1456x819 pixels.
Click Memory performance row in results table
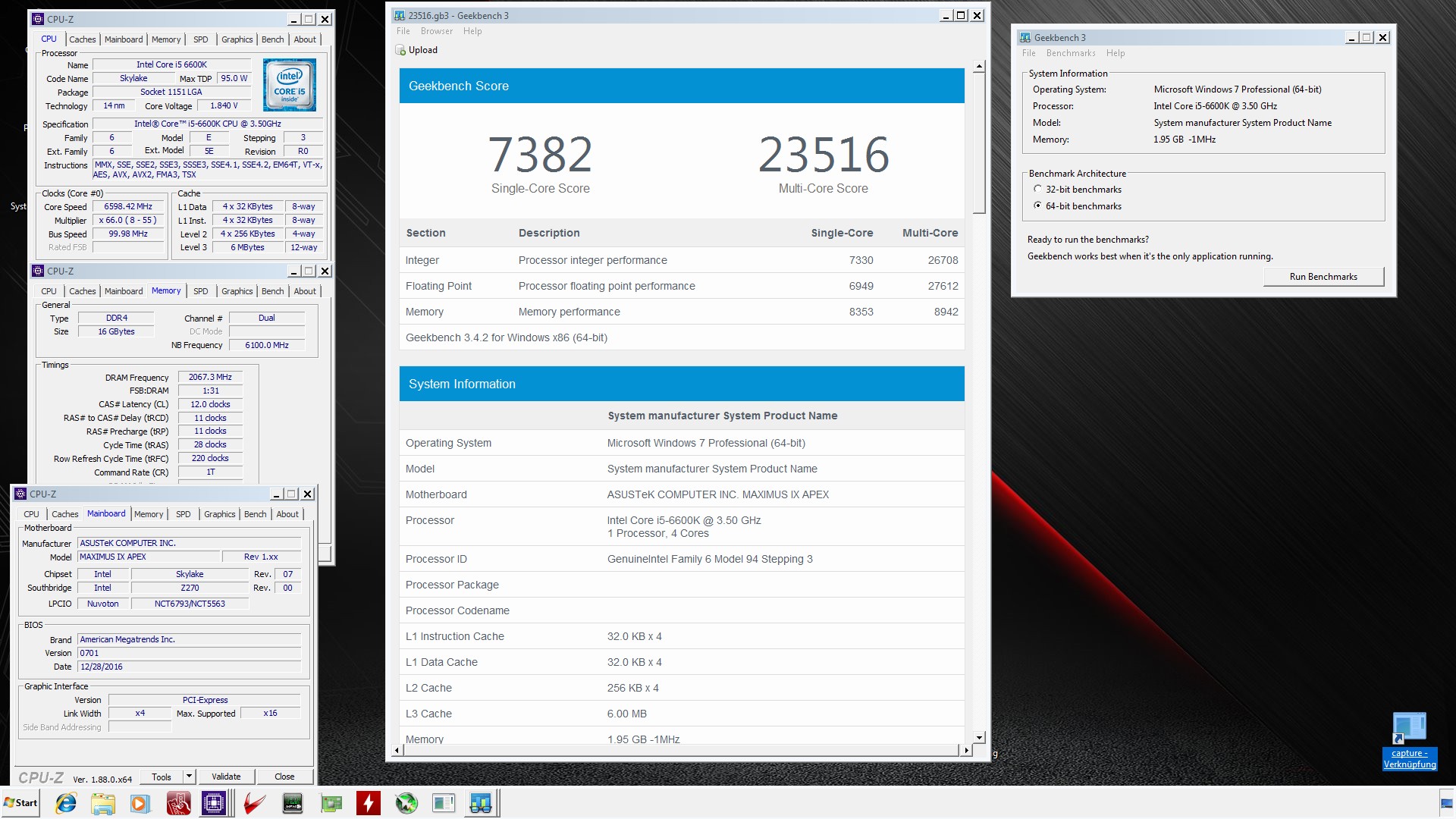point(682,312)
